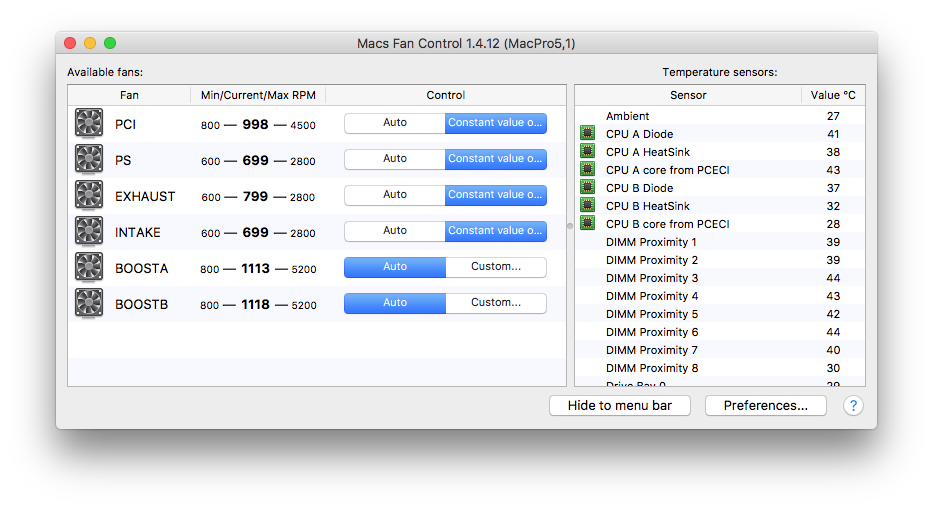Click BOOSTA current RPM value 1113
This screenshot has height=509, width=933.
255,268
